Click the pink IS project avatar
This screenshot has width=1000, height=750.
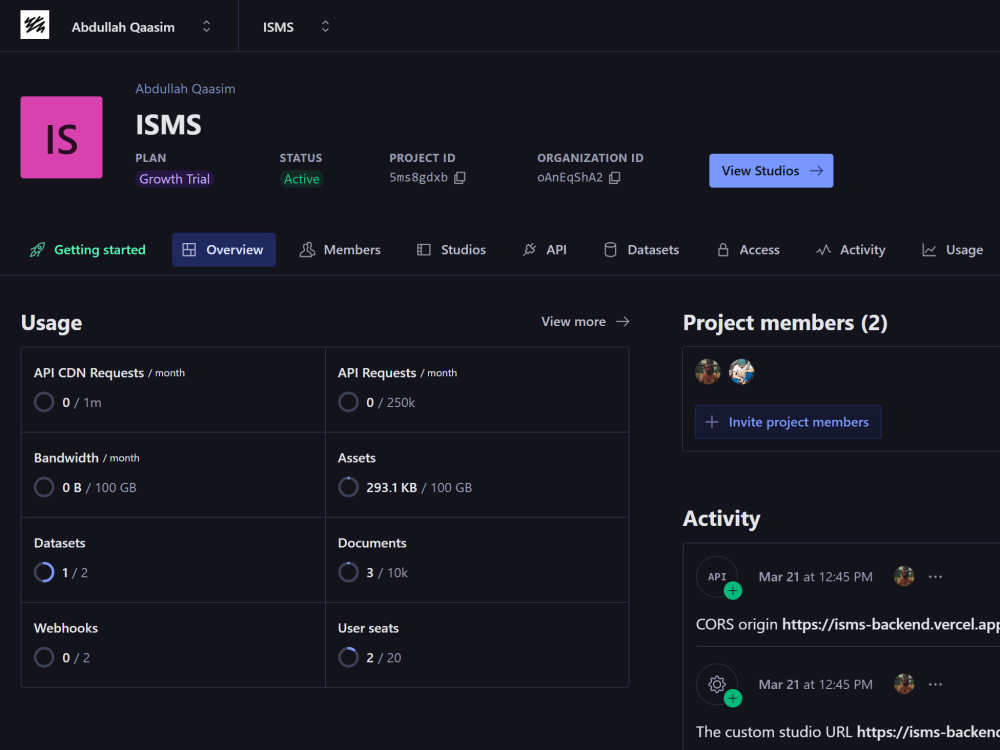tap(61, 137)
